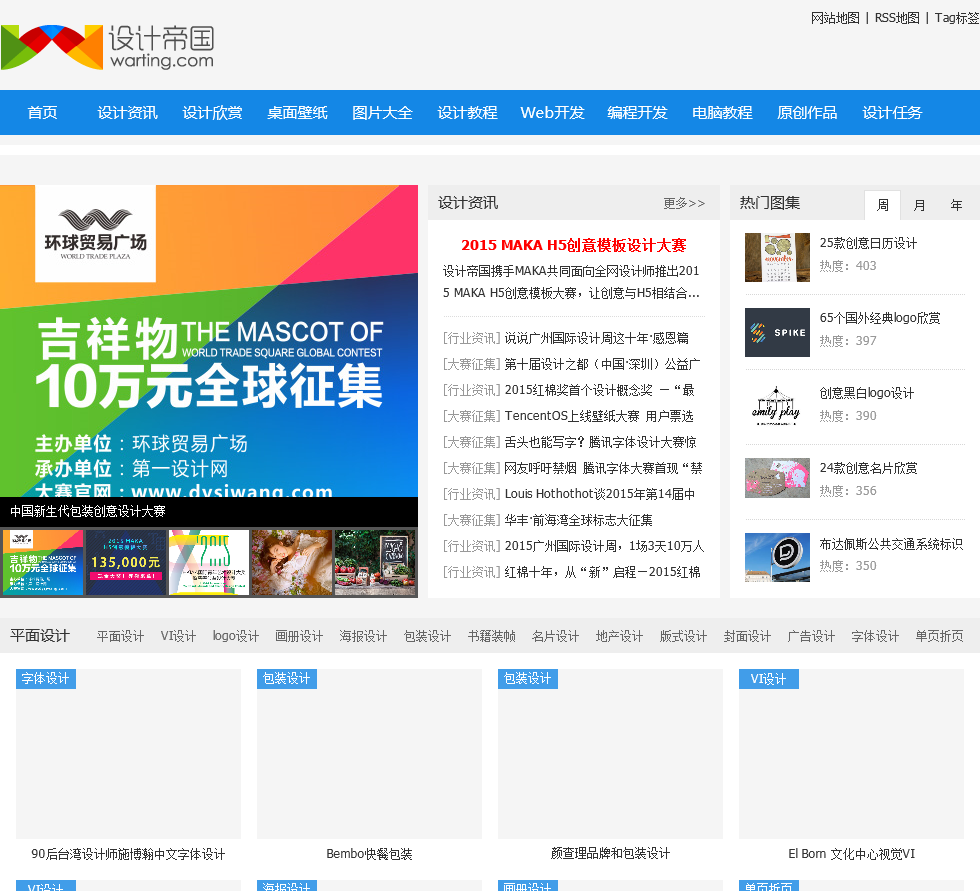This screenshot has height=891, width=980.
Task: Open 65个国外经典logo欣赏 title link
Action: click(x=880, y=319)
